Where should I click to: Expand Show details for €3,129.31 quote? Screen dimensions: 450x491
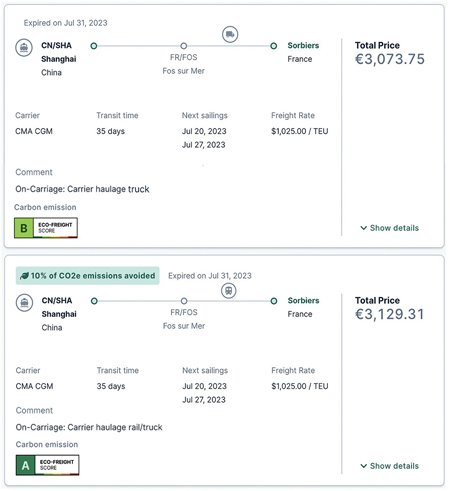tap(389, 466)
